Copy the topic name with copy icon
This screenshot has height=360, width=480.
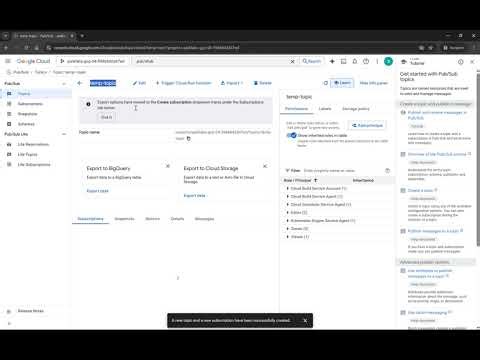pyautogui.click(x=188, y=139)
